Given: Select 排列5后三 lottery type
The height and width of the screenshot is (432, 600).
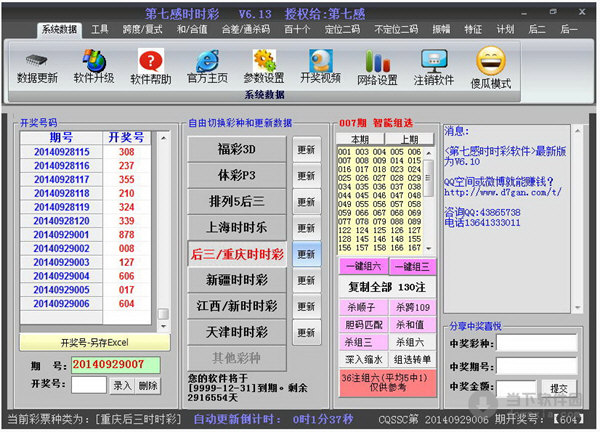Looking at the screenshot, I should 236,201.
